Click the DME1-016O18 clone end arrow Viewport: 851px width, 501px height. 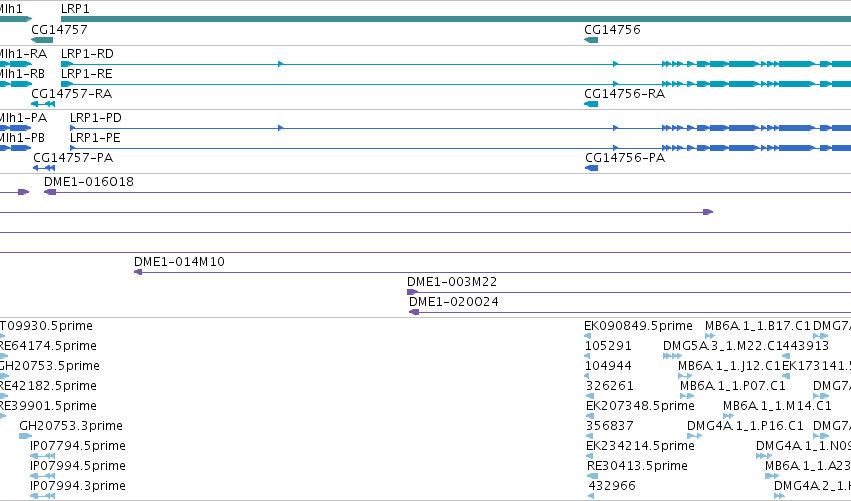pyautogui.click(x=50, y=192)
